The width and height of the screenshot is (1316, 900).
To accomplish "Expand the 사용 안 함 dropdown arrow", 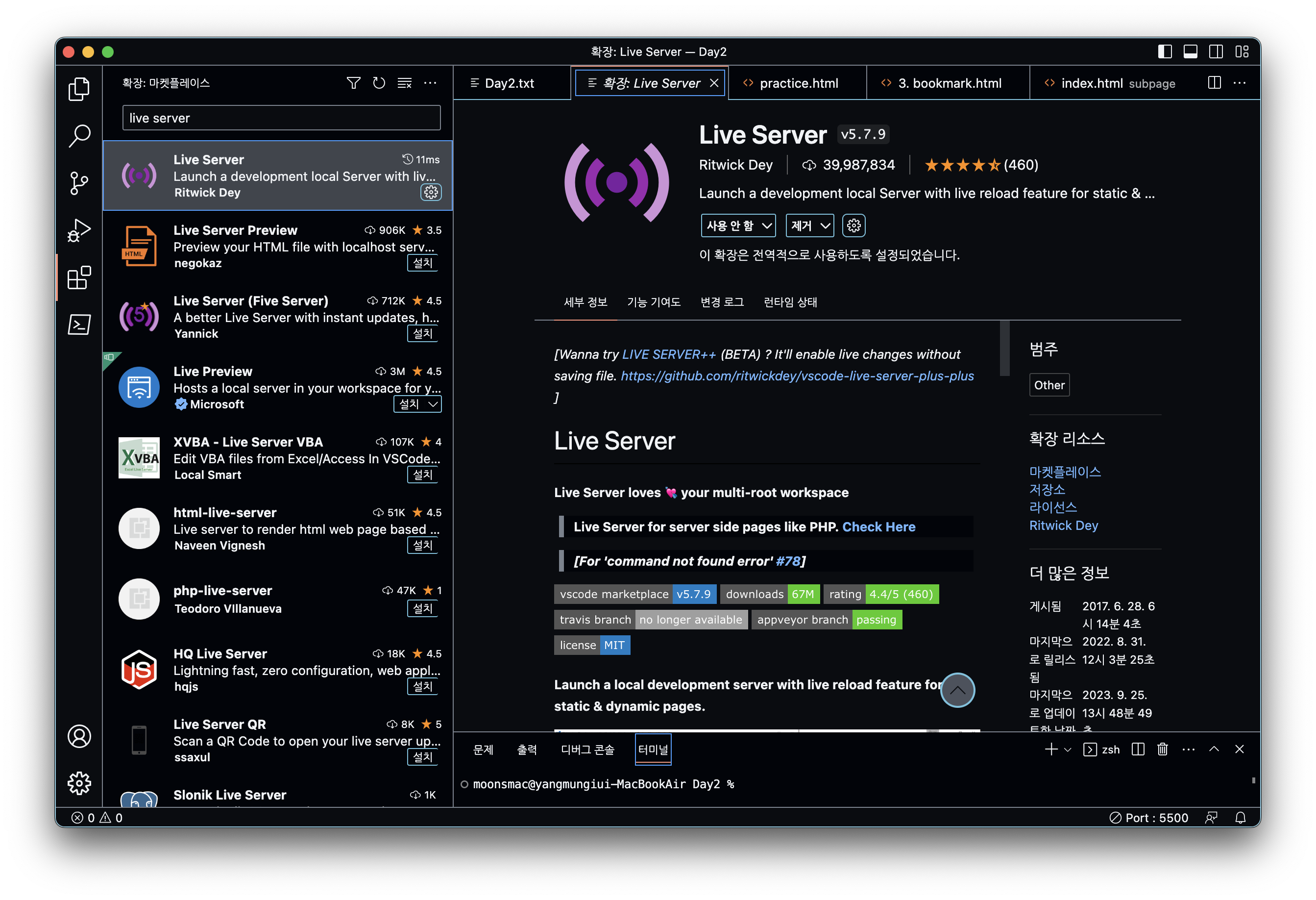I will tap(767, 226).
